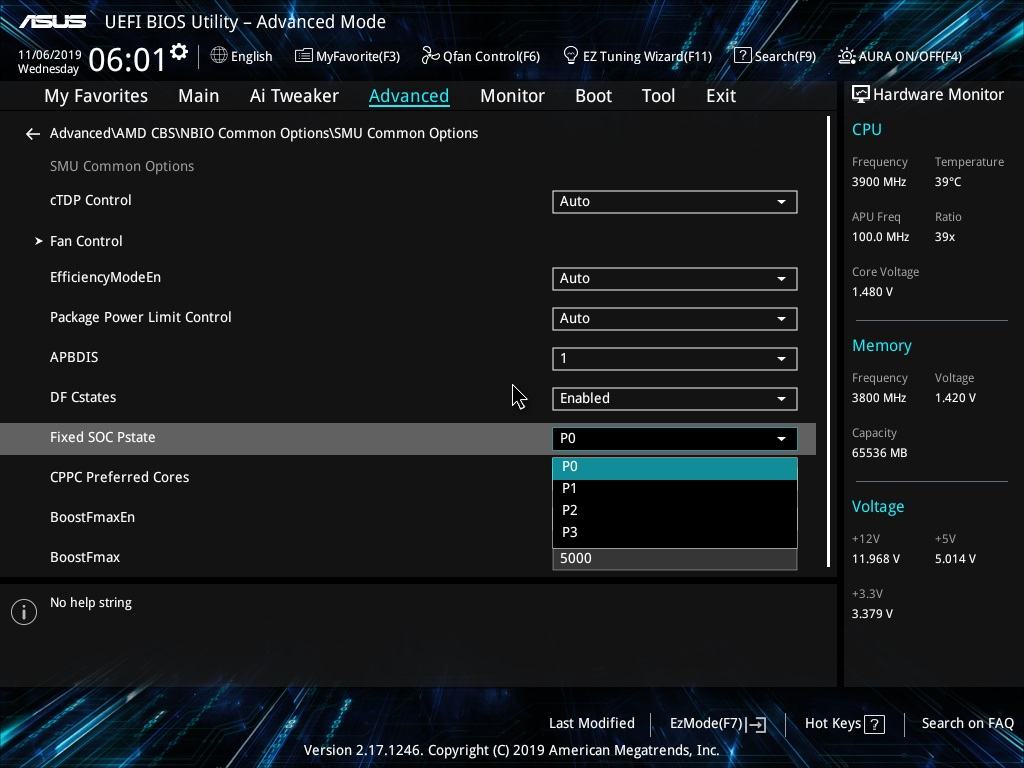Click the ASUS logo
Image resolution: width=1024 pixels, height=768 pixels.
(x=52, y=22)
